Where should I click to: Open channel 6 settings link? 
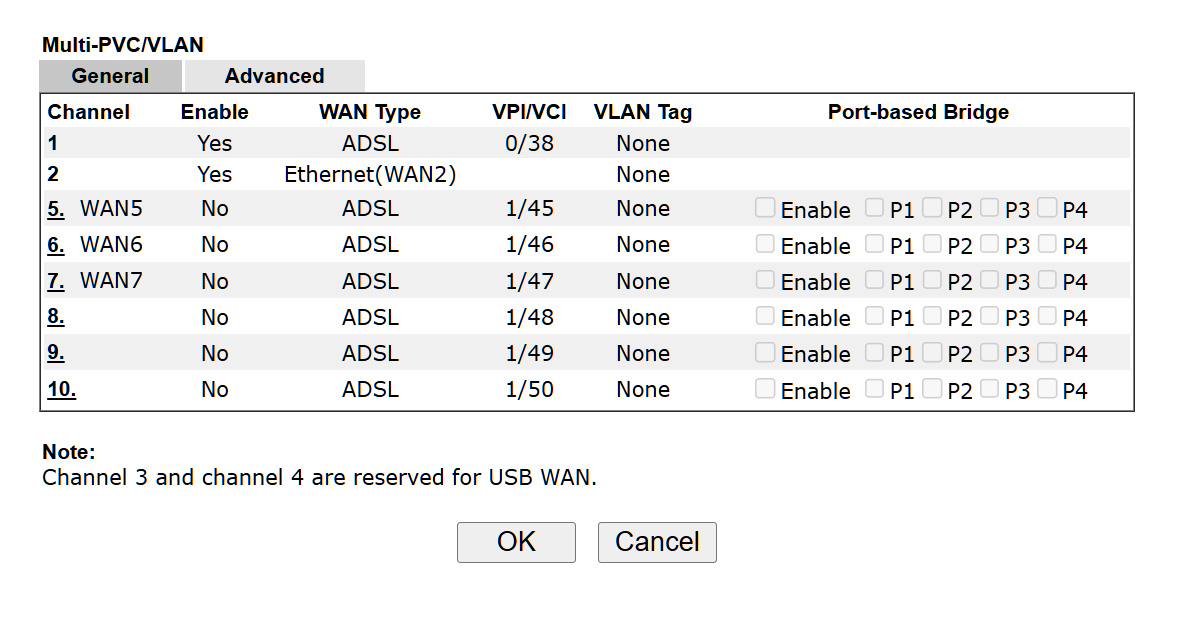tap(56, 245)
